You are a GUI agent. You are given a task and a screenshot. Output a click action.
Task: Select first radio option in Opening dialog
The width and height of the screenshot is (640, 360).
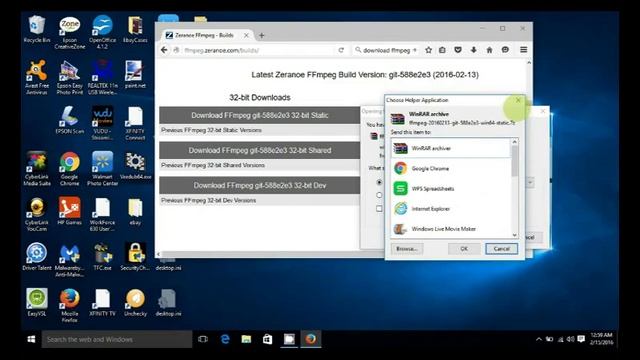(379, 182)
